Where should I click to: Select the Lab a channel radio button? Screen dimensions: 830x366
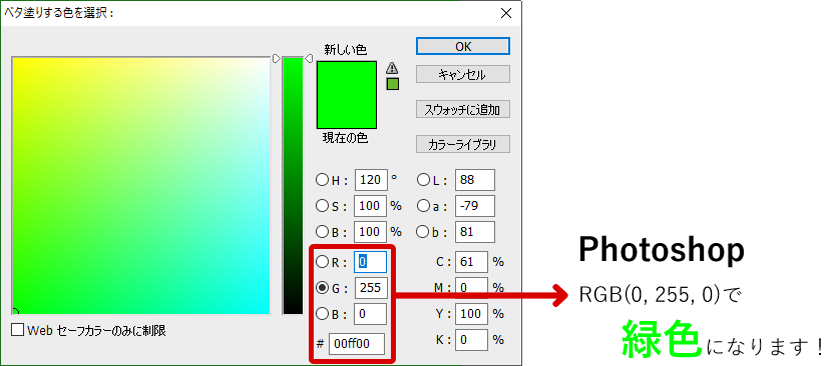(x=423, y=206)
